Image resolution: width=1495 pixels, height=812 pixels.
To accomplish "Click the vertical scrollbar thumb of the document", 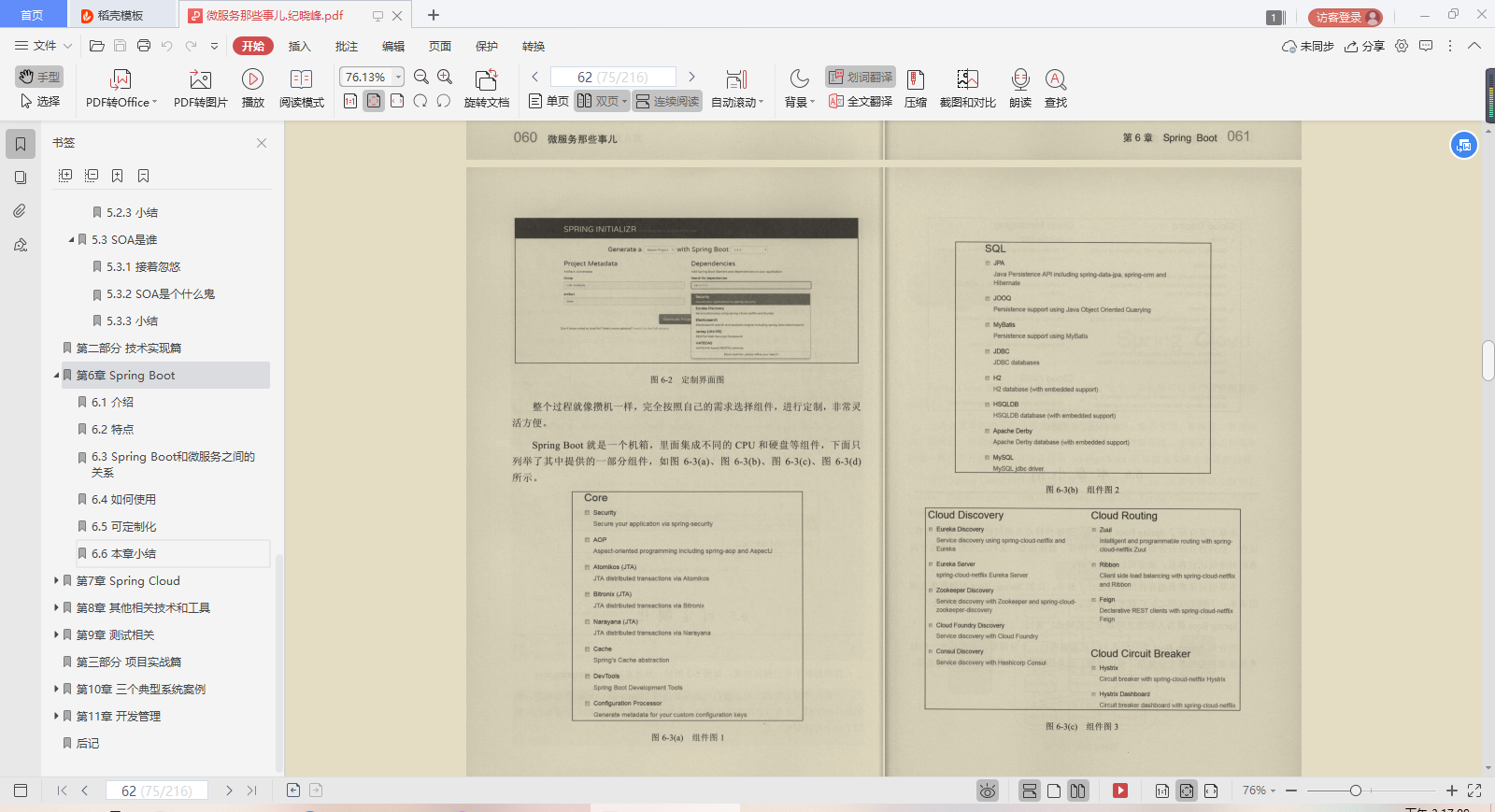I will (x=1488, y=361).
